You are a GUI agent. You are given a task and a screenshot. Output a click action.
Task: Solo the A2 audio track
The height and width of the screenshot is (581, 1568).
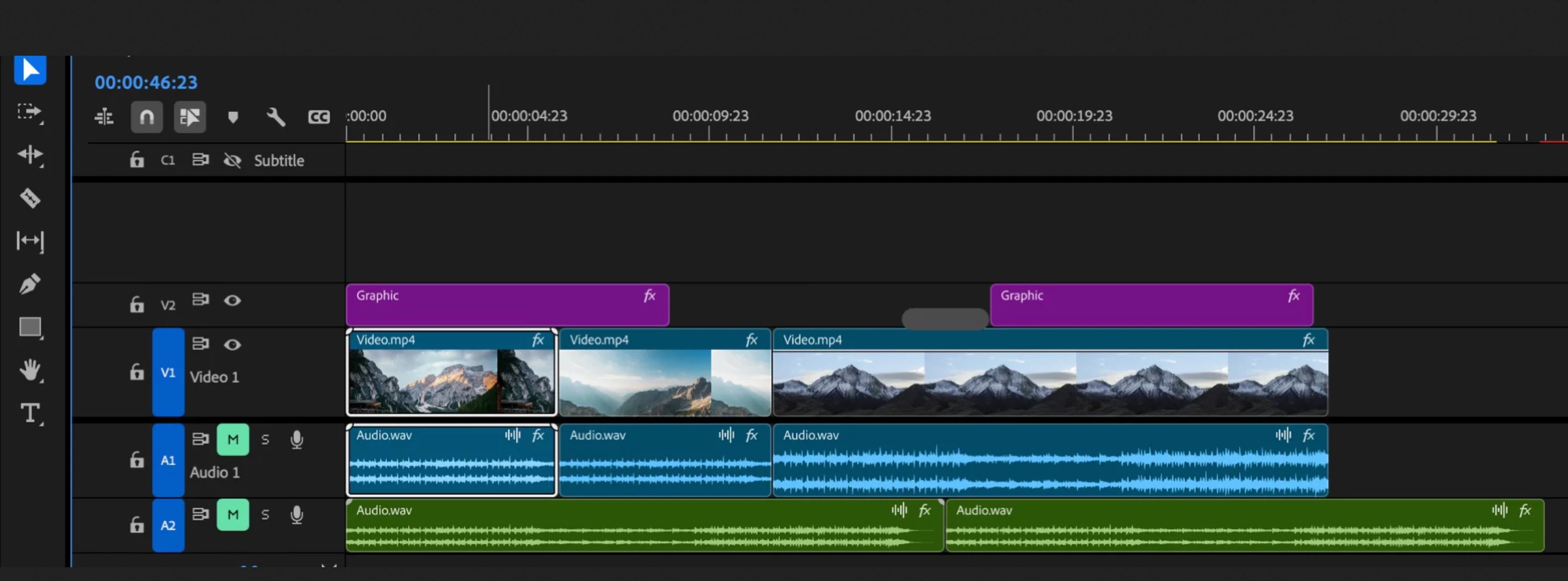[x=265, y=515]
